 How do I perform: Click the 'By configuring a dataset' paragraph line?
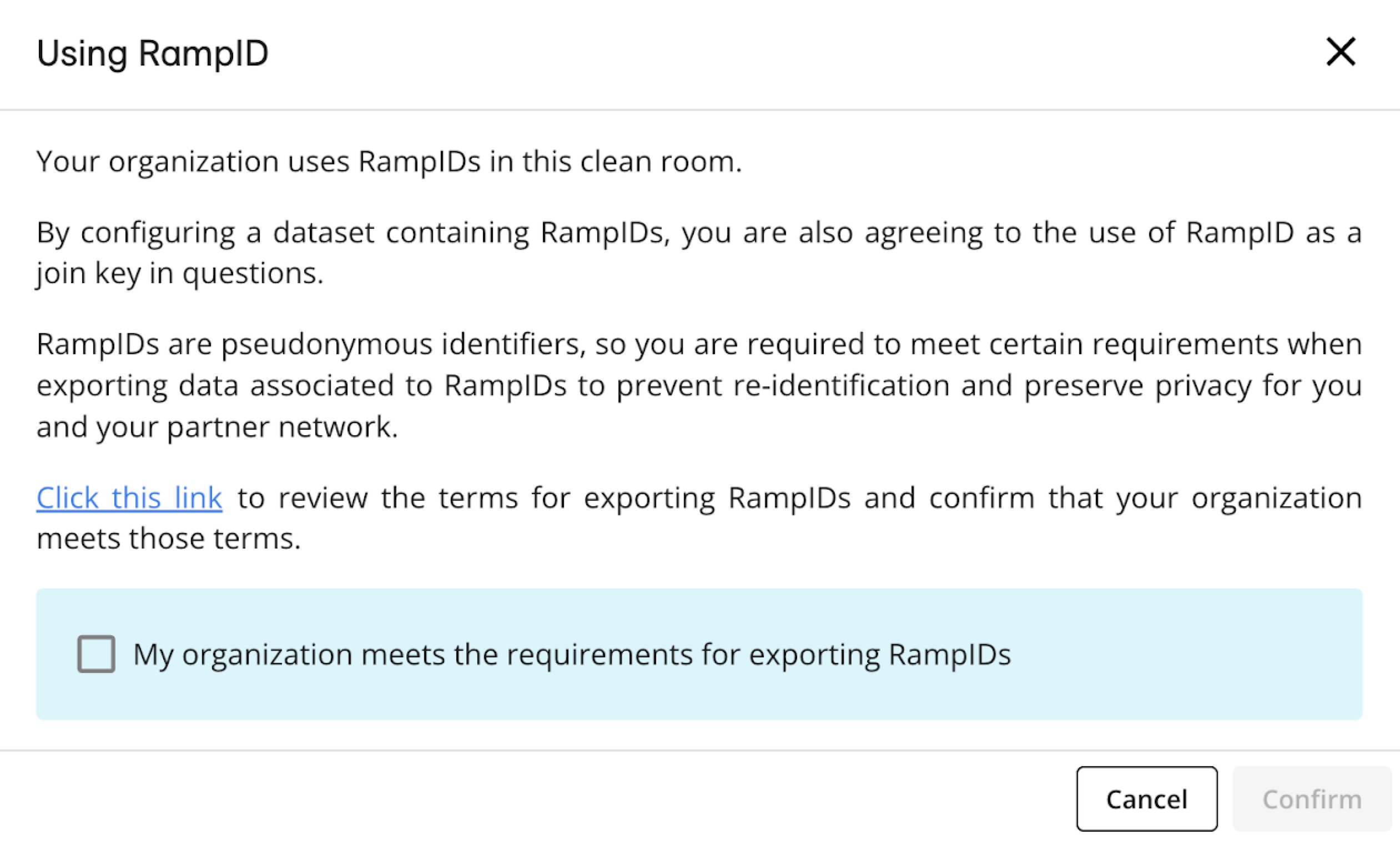click(x=699, y=233)
